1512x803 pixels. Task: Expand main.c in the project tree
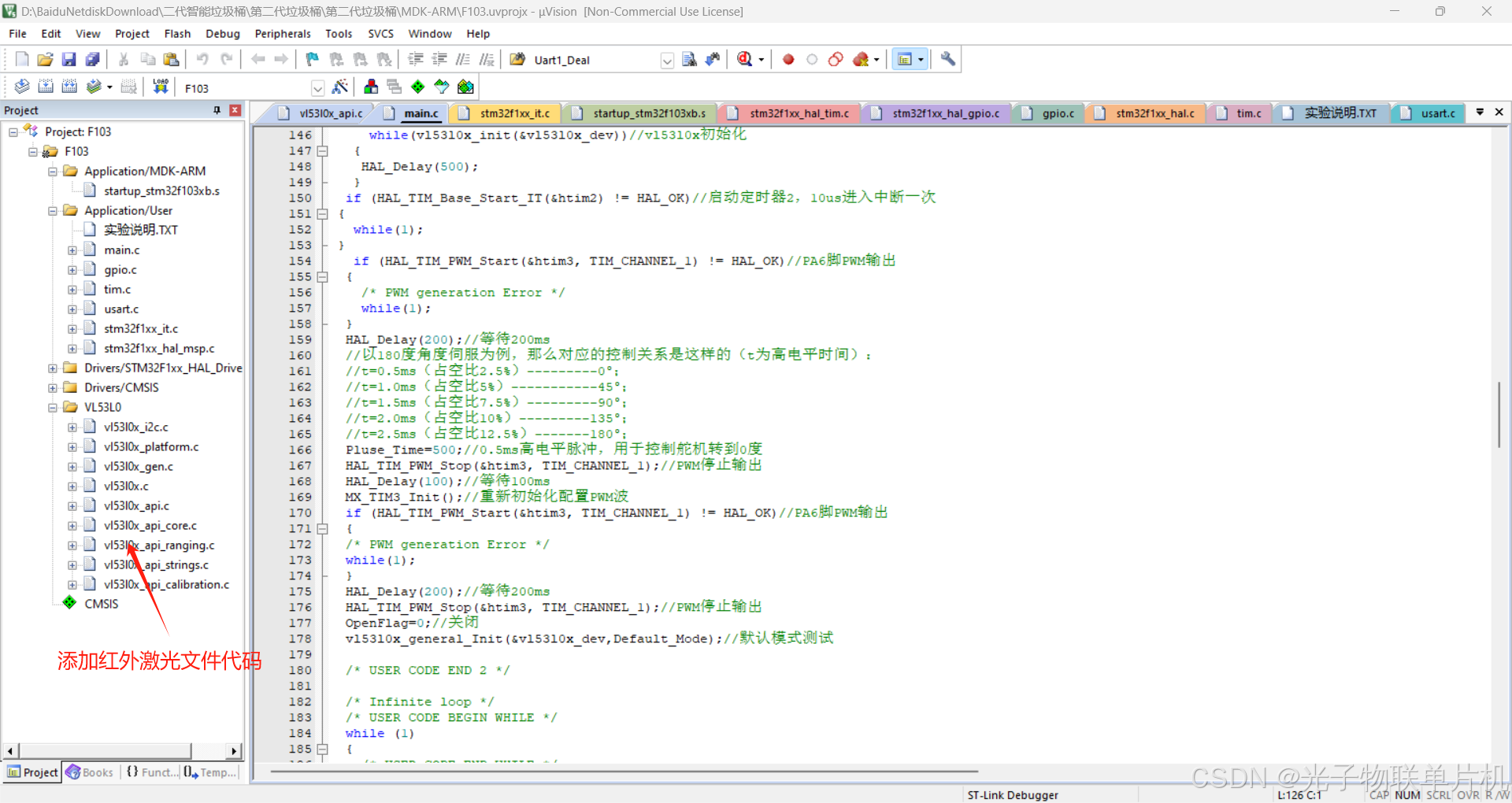[72, 250]
